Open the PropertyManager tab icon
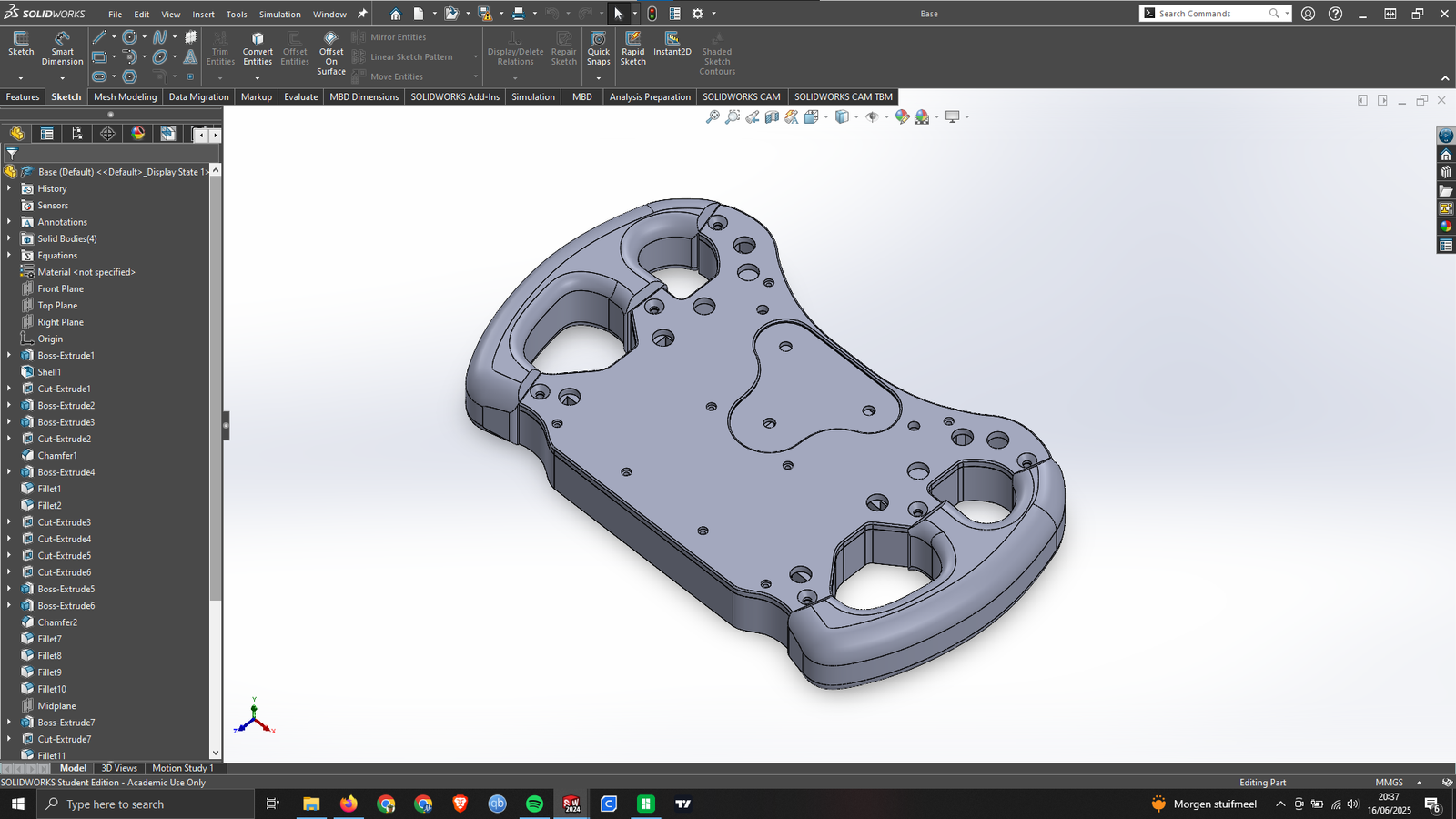Viewport: 1456px width, 819px height. click(x=46, y=134)
